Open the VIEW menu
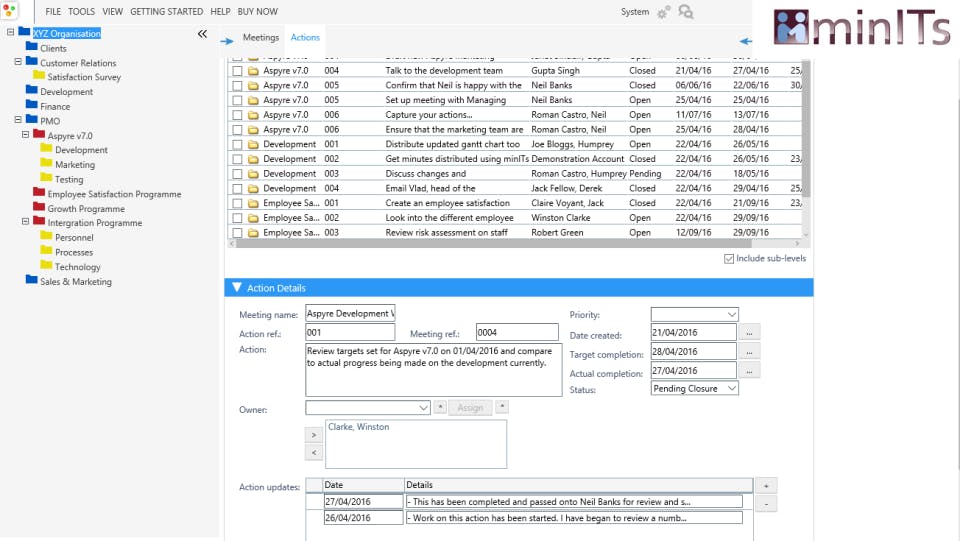The image size is (960, 541). (x=113, y=12)
